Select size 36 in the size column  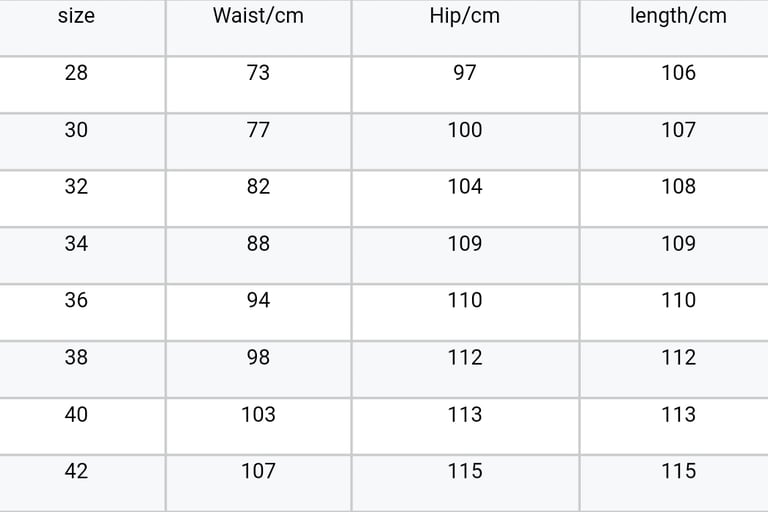pos(76,301)
